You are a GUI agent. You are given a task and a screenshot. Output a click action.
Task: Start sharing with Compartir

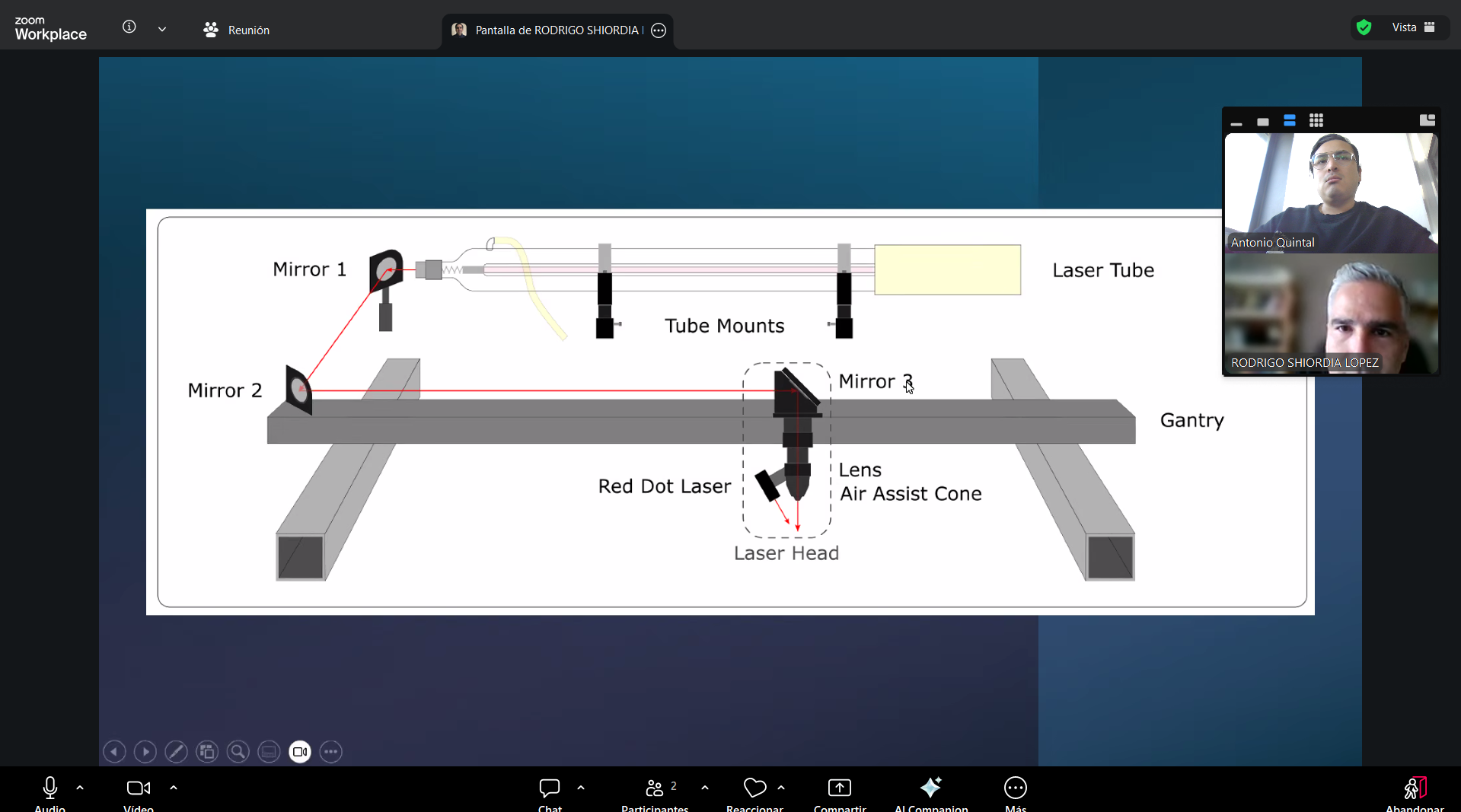(840, 793)
